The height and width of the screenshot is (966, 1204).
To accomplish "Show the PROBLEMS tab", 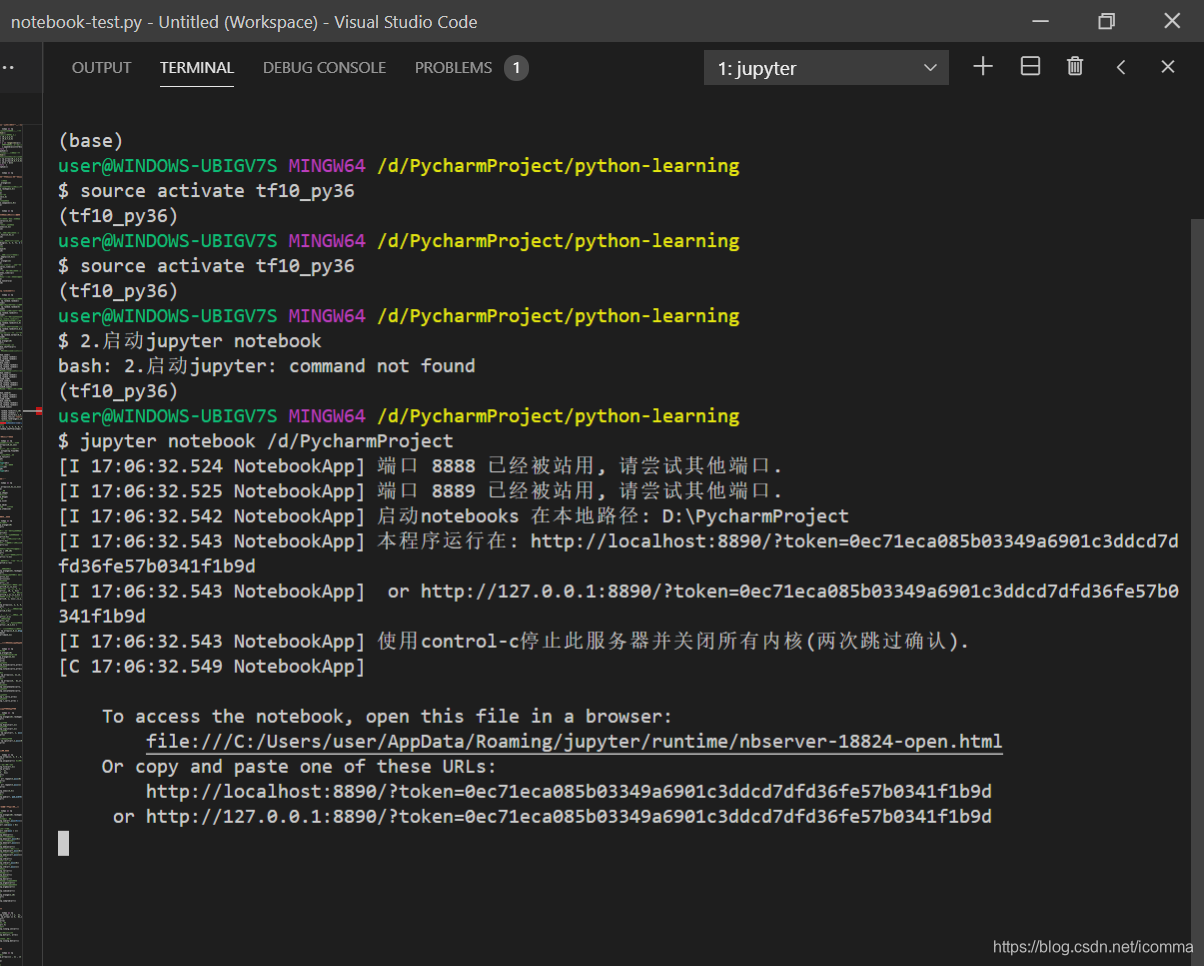I will pos(453,68).
